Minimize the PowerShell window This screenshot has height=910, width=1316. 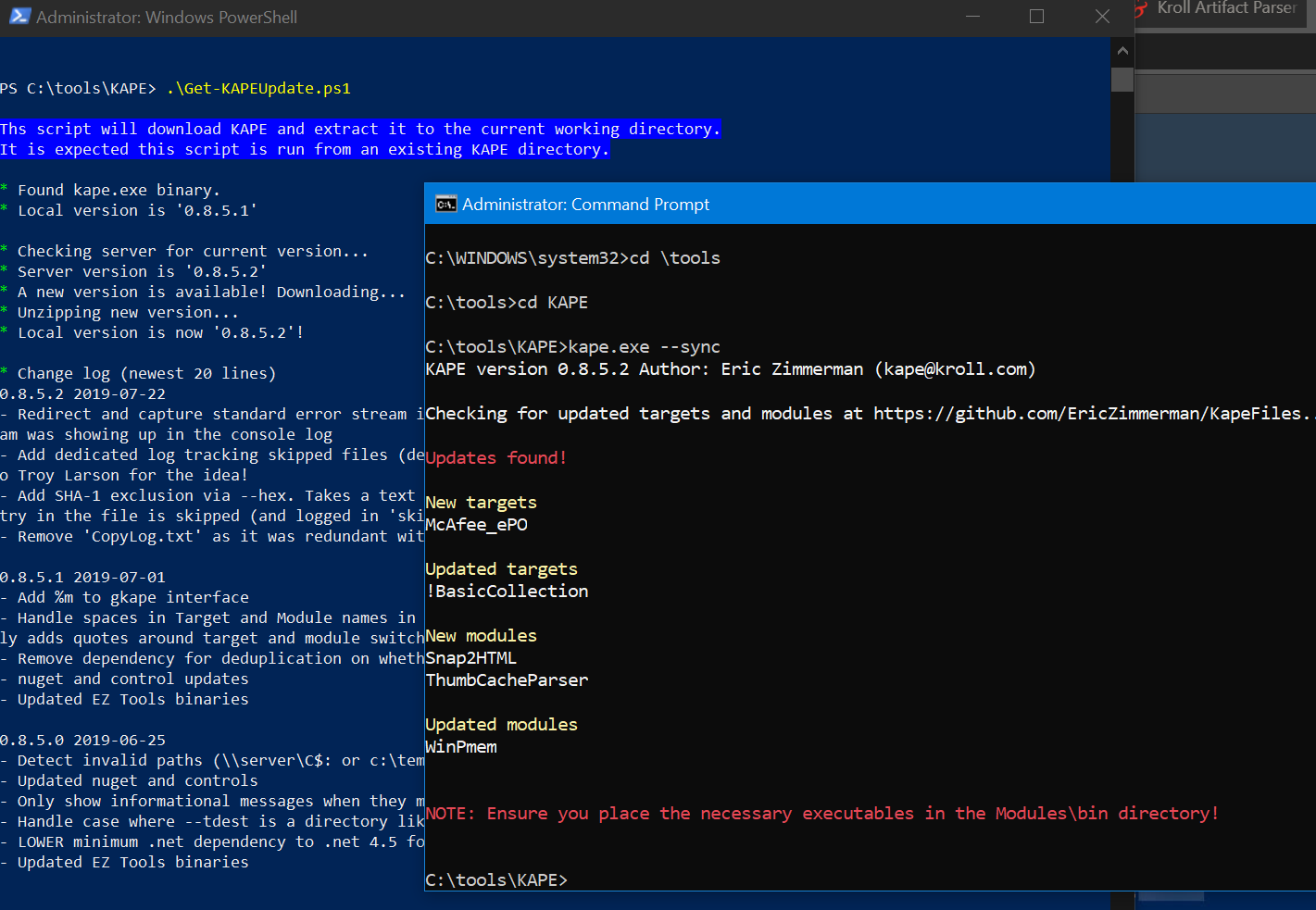972,17
